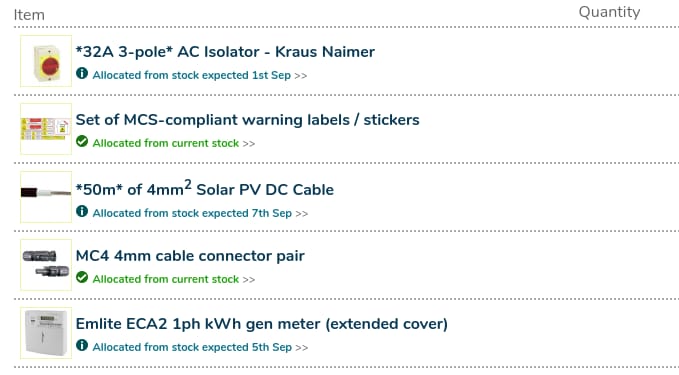The image size is (679, 375).
Task: Open Set of MCS-compliant warning labels title
Action: click(x=247, y=120)
